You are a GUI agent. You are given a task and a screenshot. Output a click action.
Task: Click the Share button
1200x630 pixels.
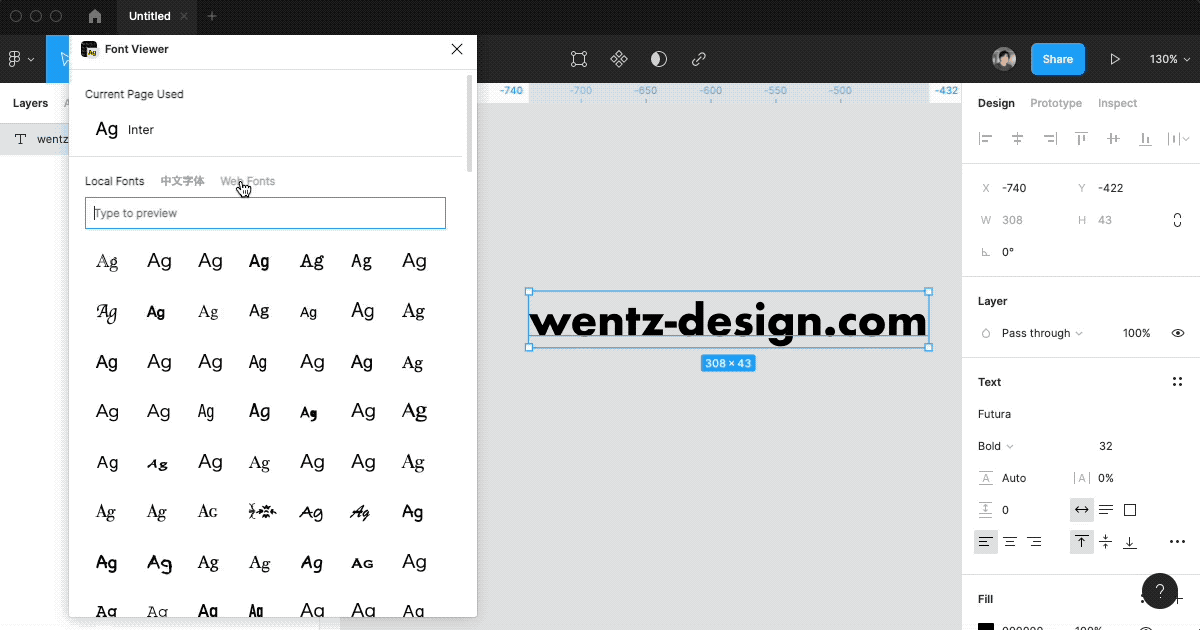1057,59
